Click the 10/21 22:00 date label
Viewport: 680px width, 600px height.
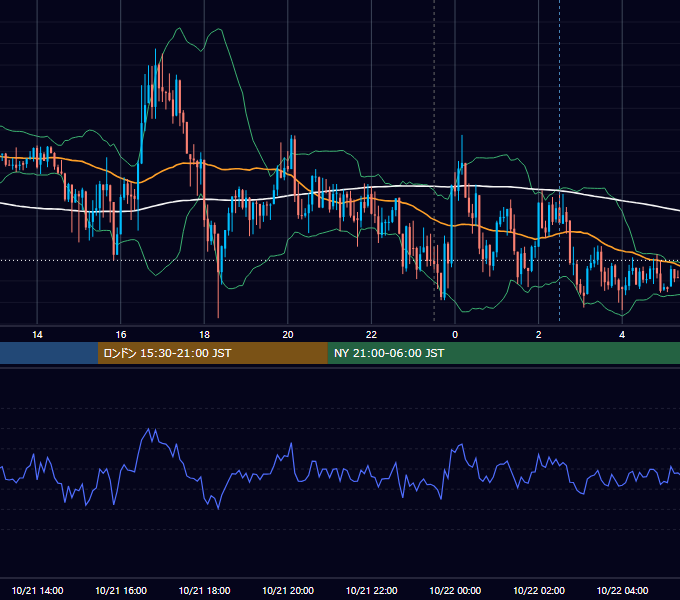[371, 590]
